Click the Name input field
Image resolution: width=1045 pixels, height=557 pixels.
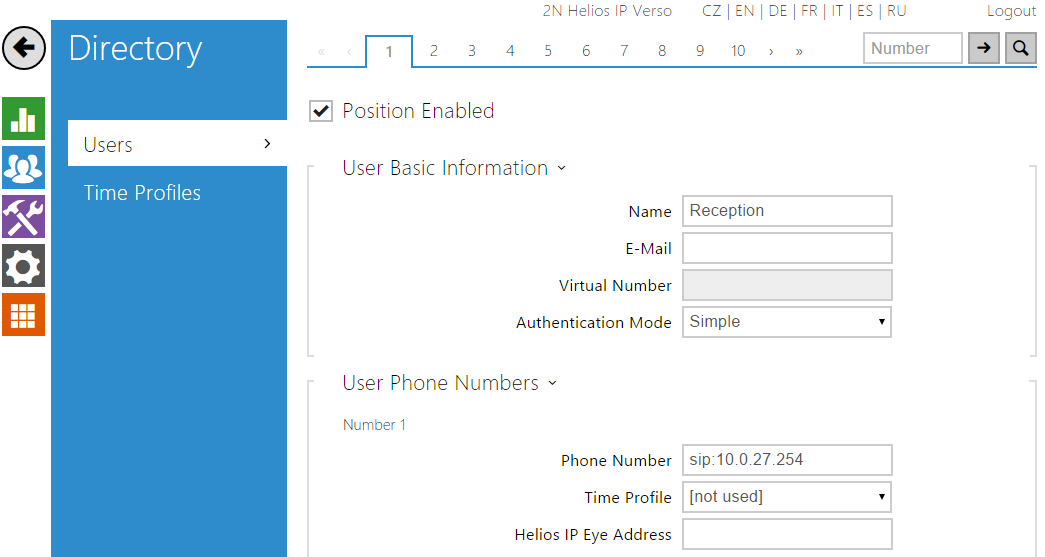click(x=786, y=211)
